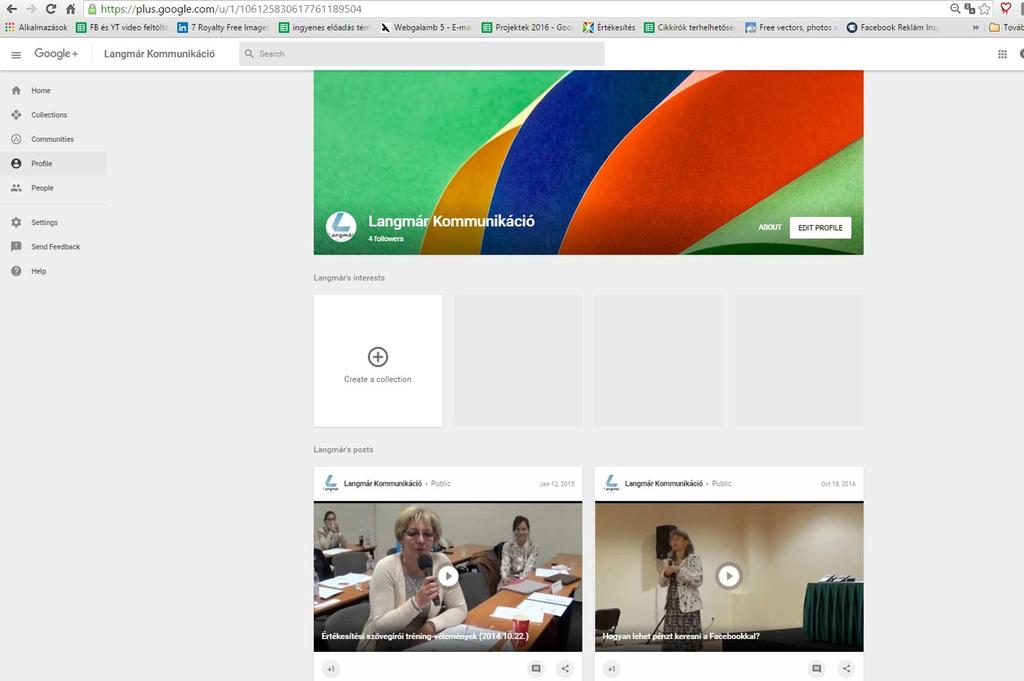1024x681 pixels.
Task: Comment on the Facebookkal video post
Action: [817, 669]
